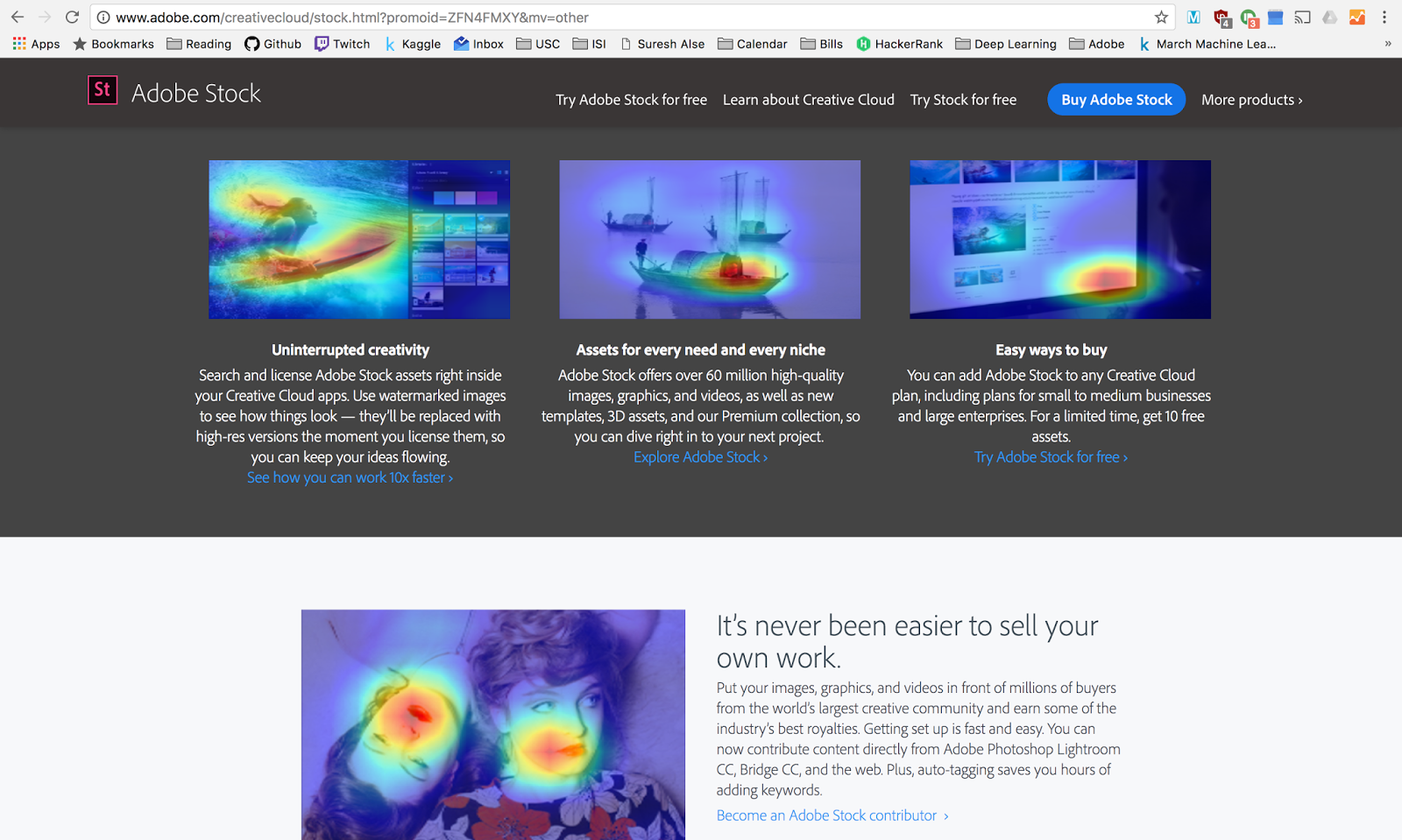Open the Deep Learning bookmarks folder
The width and height of the screenshot is (1402, 840).
click(x=1005, y=44)
